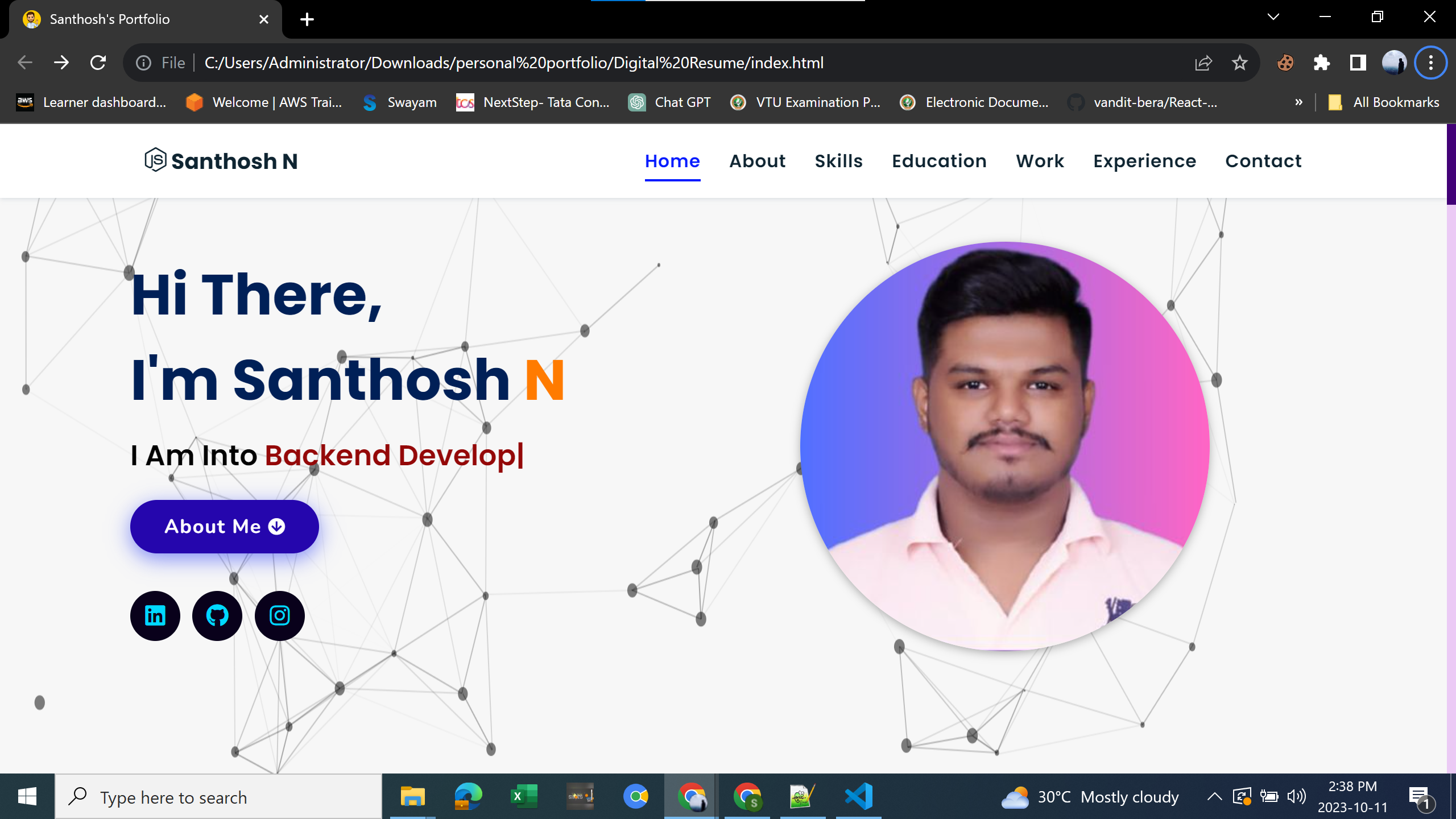Bookmark this page with star icon
The image size is (1456, 819).
click(x=1240, y=63)
